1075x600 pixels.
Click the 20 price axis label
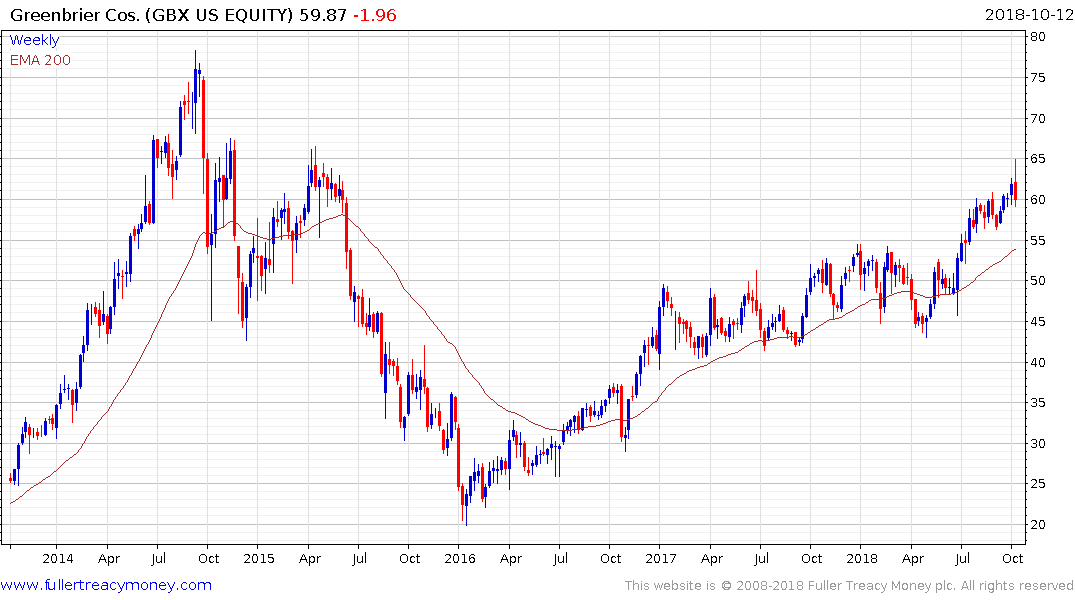tap(1037, 525)
